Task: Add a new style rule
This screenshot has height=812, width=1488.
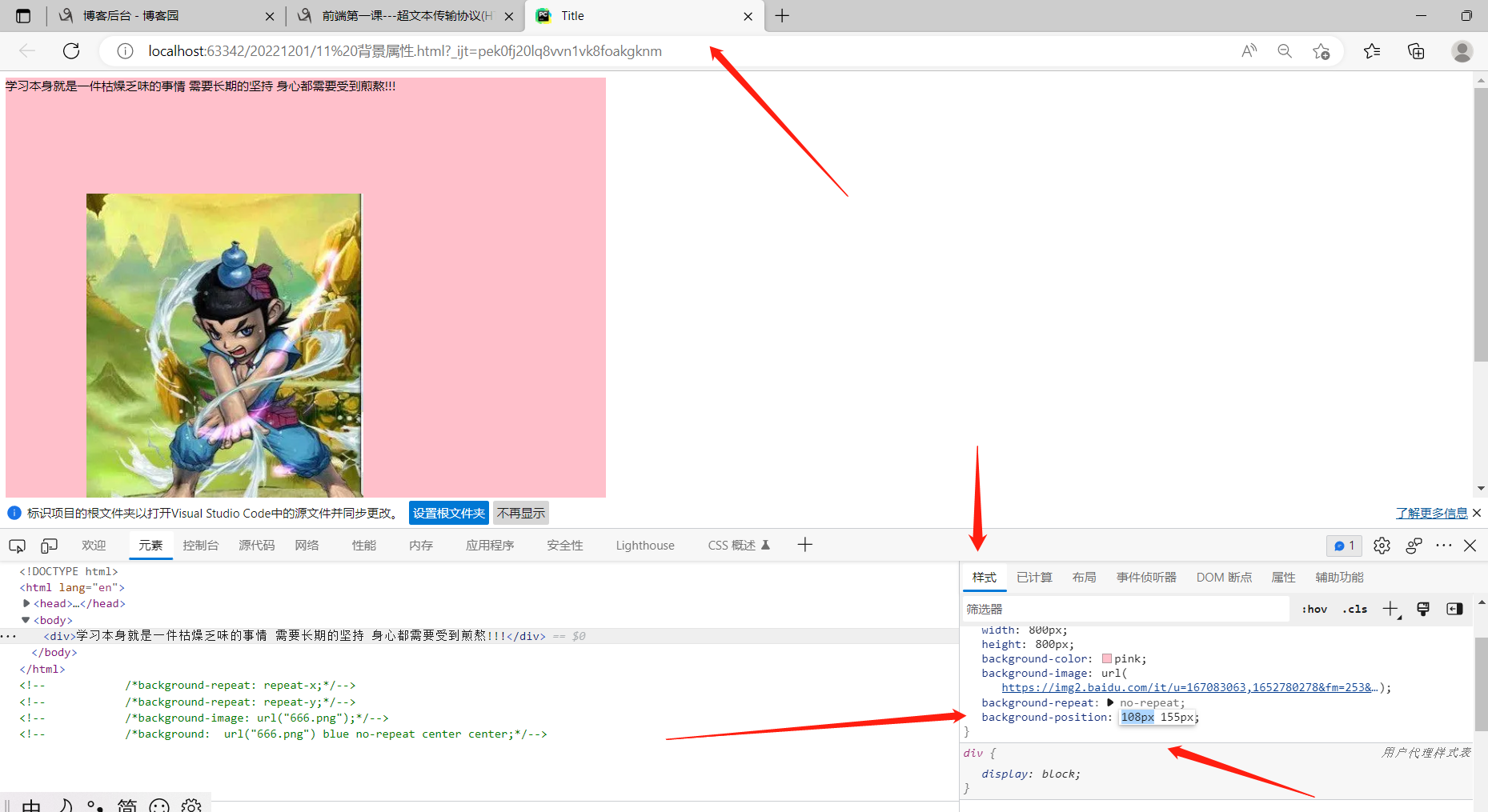Action: [1391, 610]
